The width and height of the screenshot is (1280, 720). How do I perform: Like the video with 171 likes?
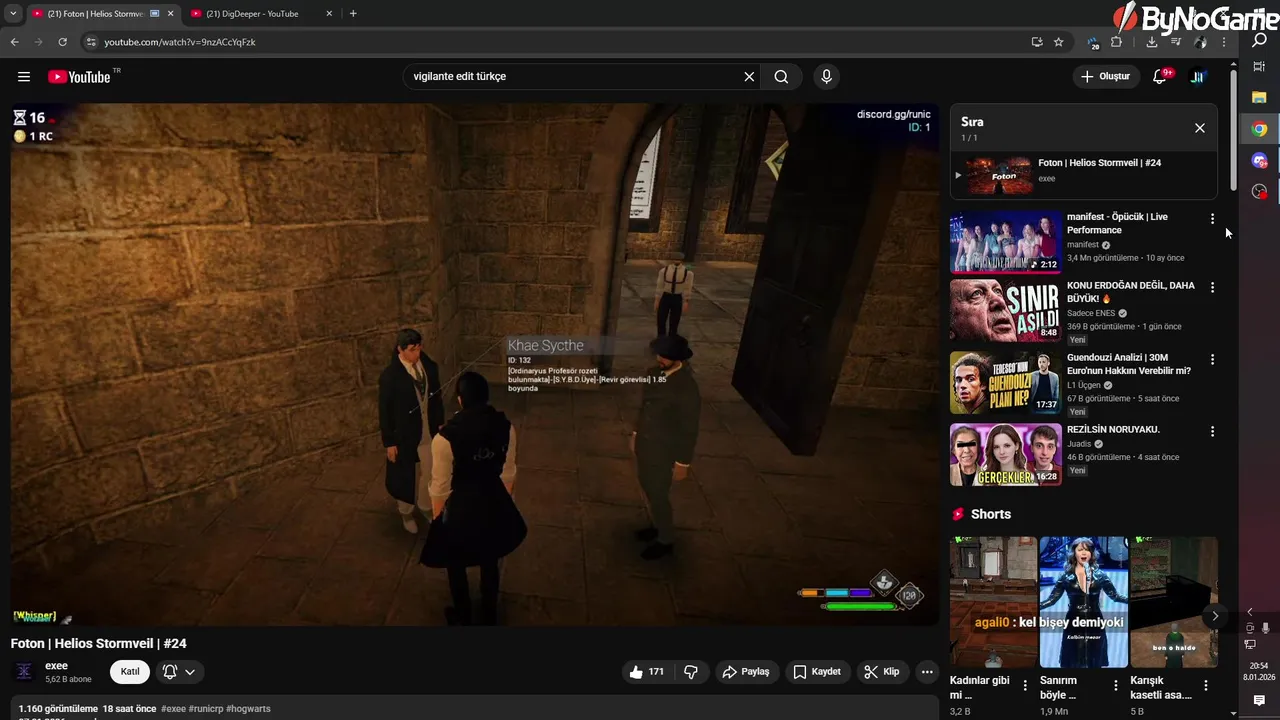pos(647,672)
